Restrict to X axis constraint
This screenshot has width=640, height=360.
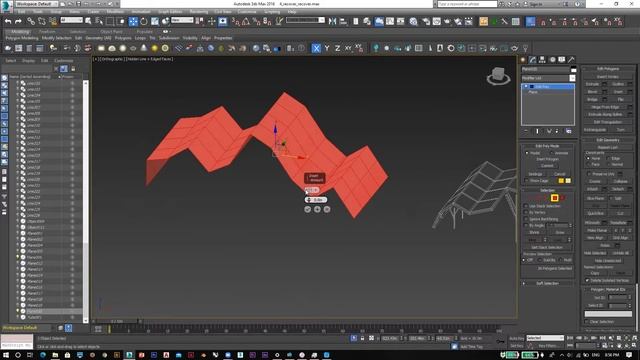coord(316,48)
